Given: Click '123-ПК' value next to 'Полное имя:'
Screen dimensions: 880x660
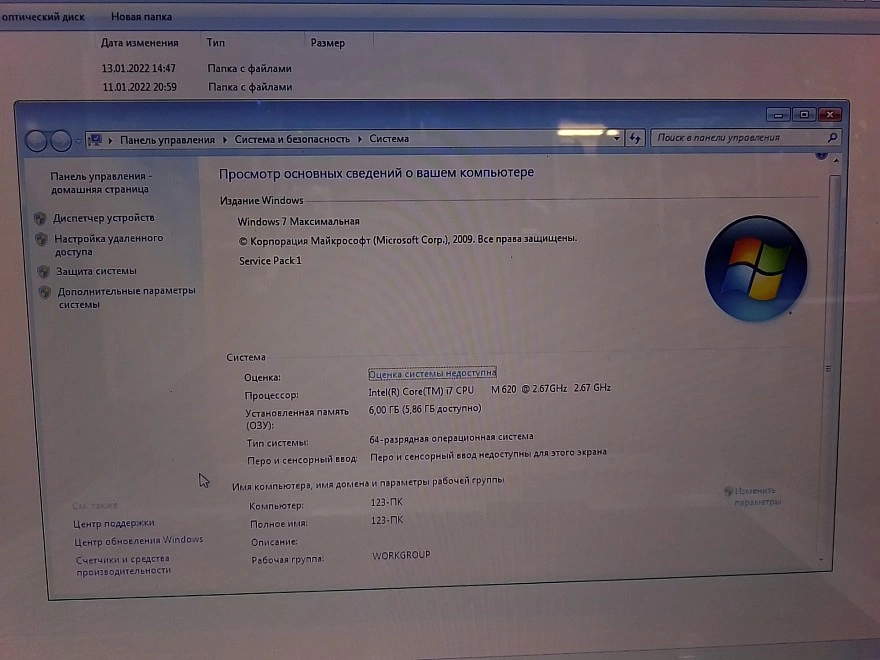Looking at the screenshot, I should click(387, 520).
